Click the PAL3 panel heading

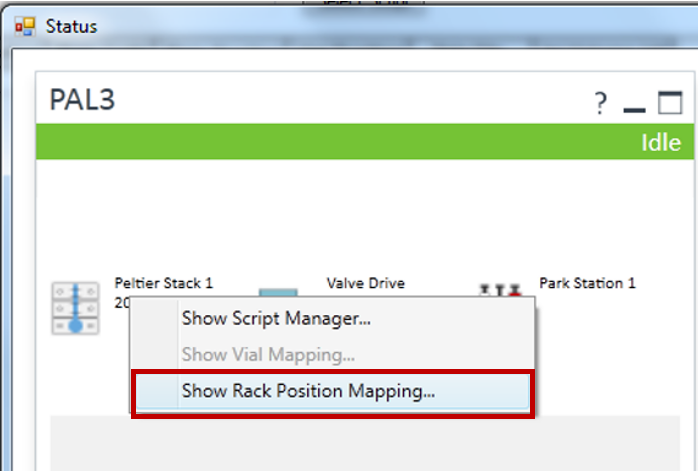(83, 100)
